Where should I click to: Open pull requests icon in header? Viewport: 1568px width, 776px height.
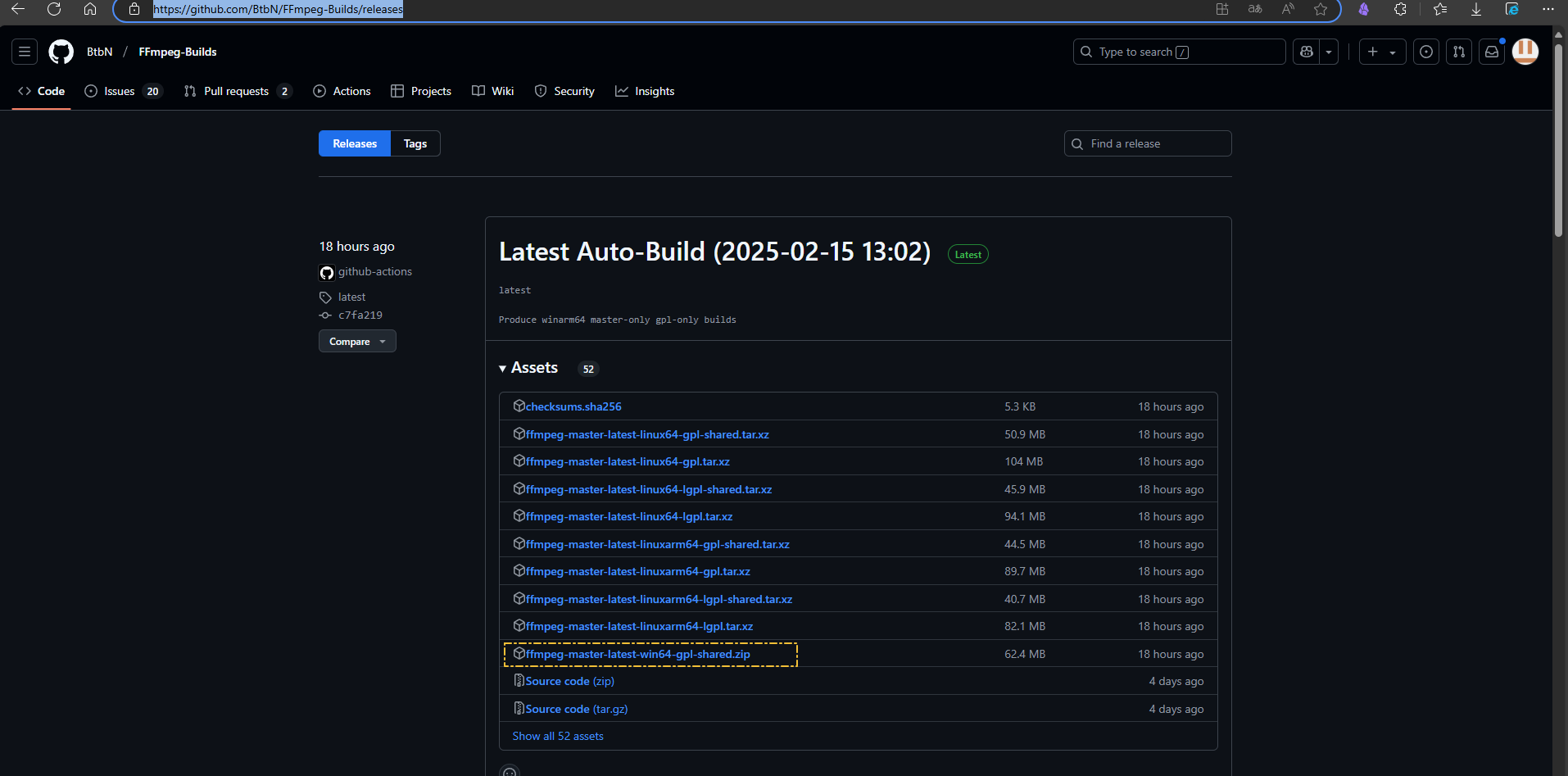[x=1459, y=52]
